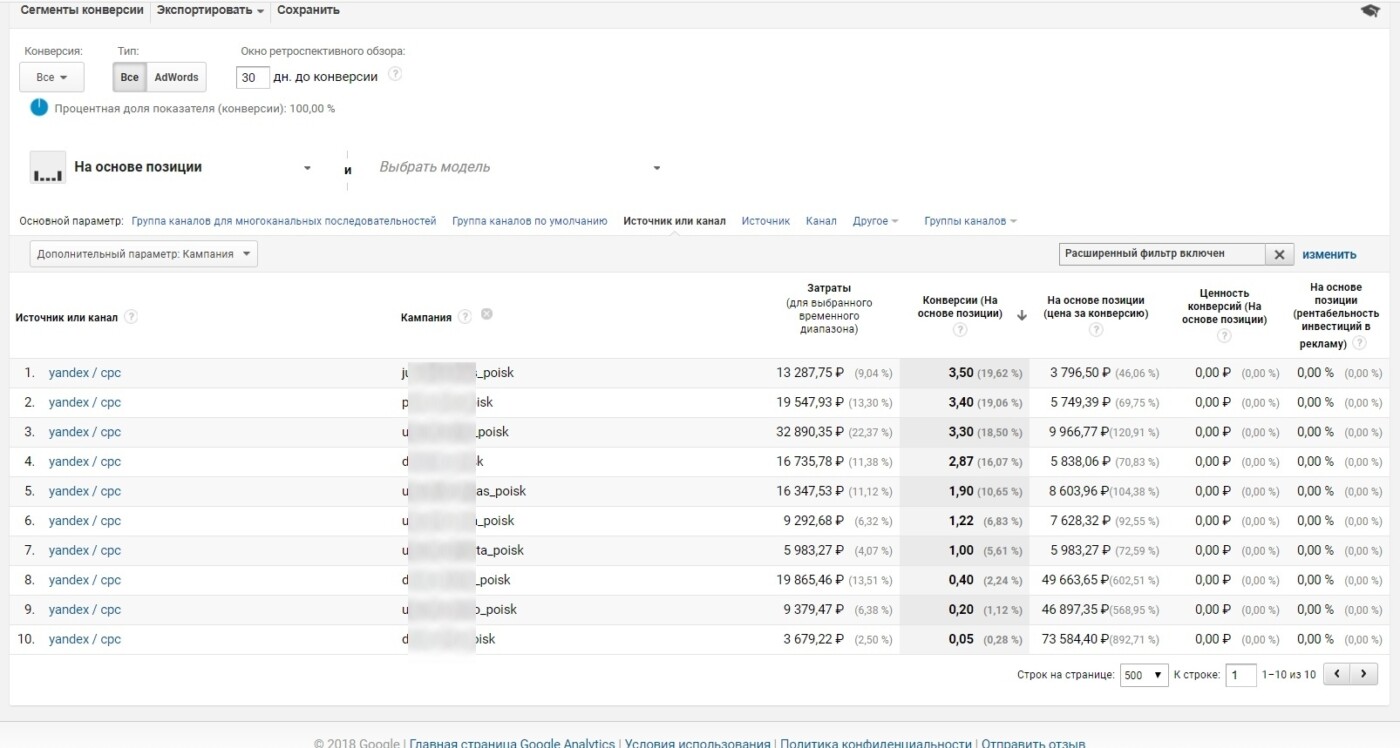Switch type to AdWords
Viewport: 1400px width, 748px height.
176,77
